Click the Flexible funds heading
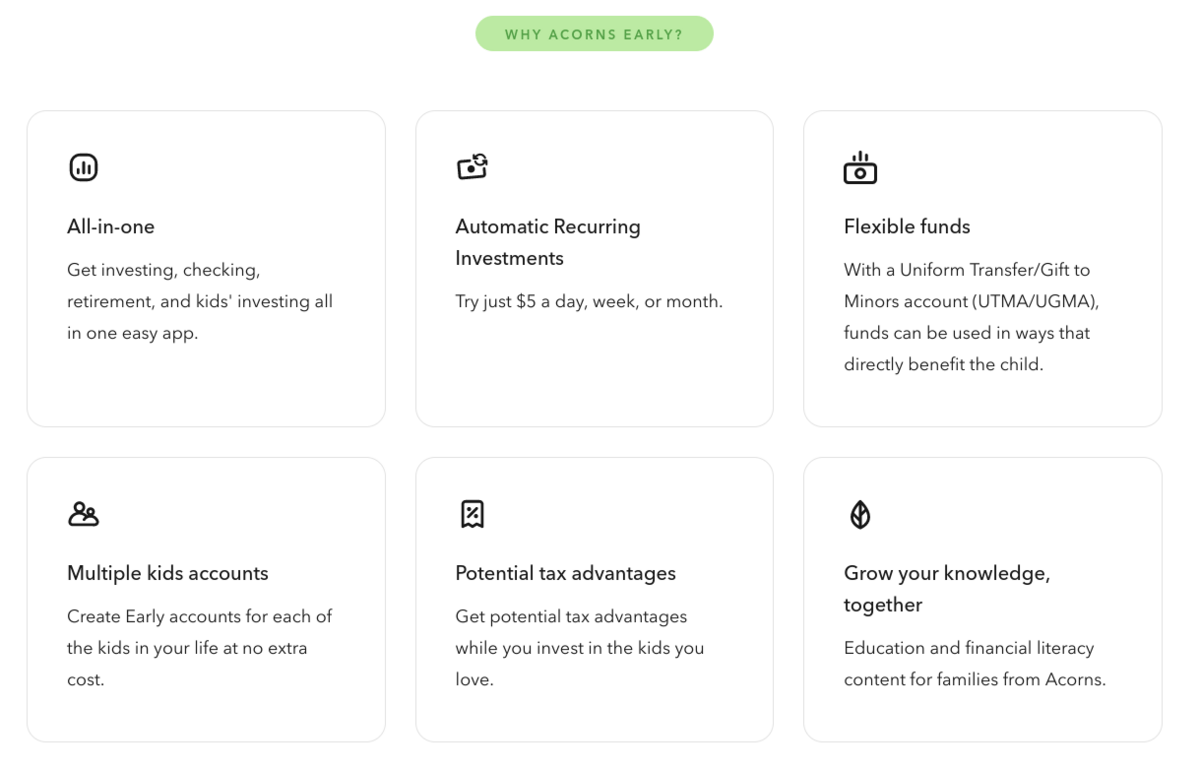 tap(907, 227)
